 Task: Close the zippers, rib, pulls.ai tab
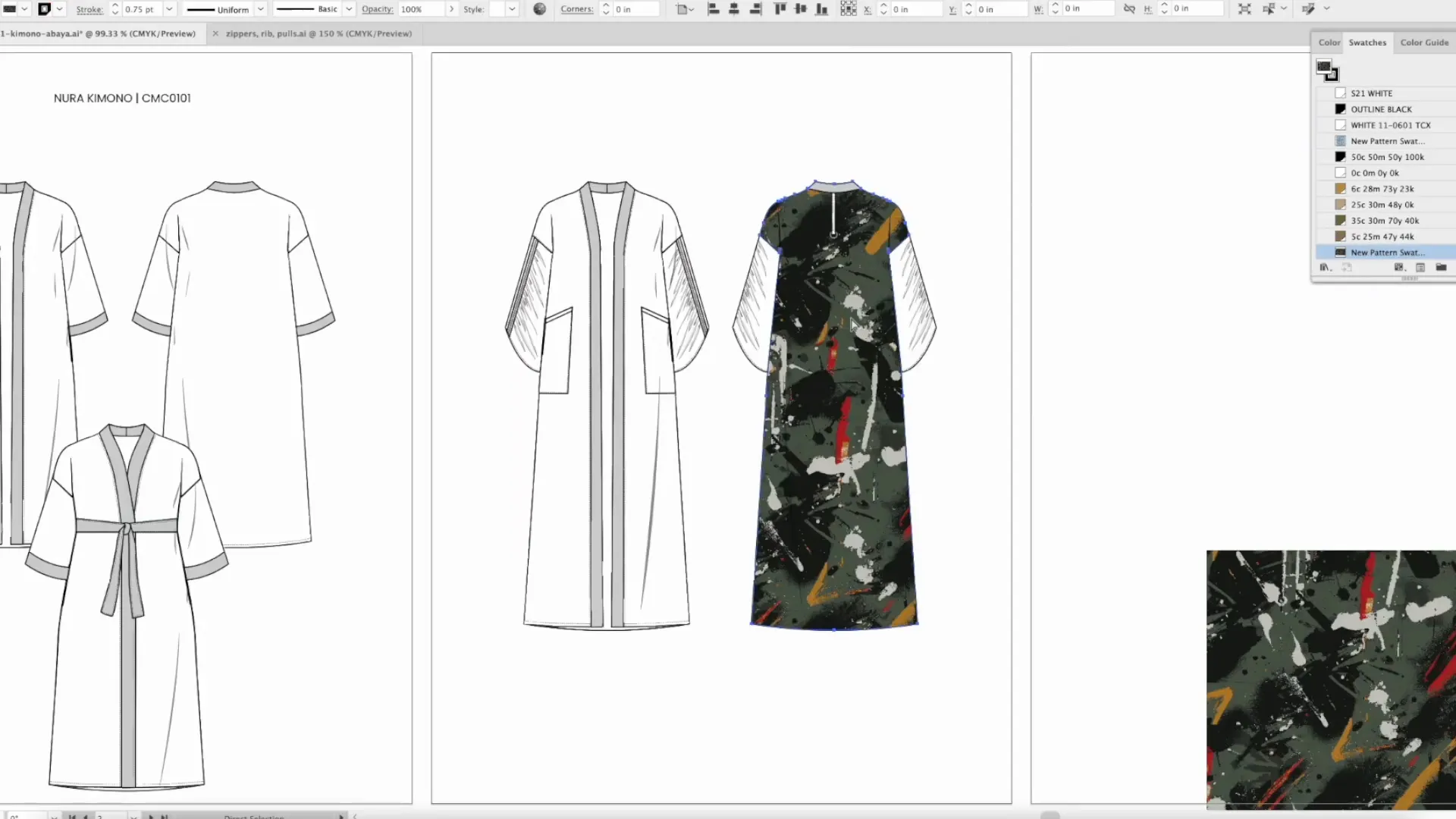click(x=215, y=33)
